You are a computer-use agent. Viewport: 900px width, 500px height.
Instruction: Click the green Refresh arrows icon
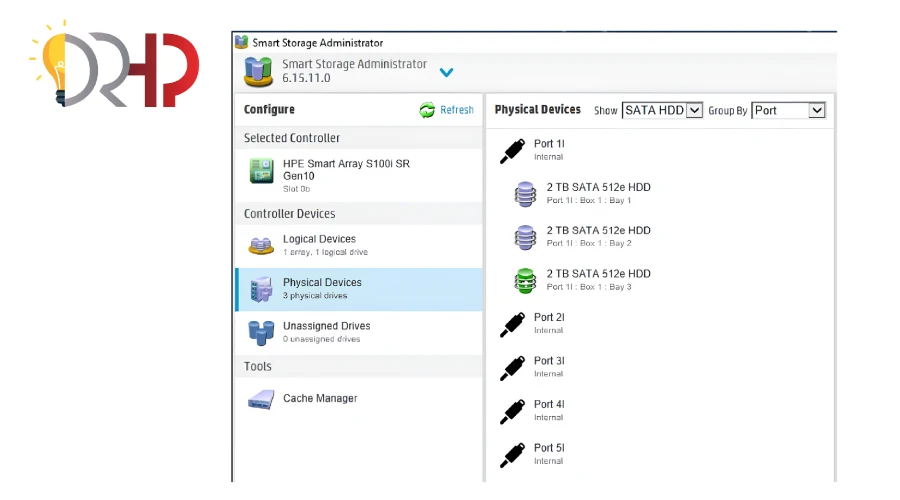[427, 110]
